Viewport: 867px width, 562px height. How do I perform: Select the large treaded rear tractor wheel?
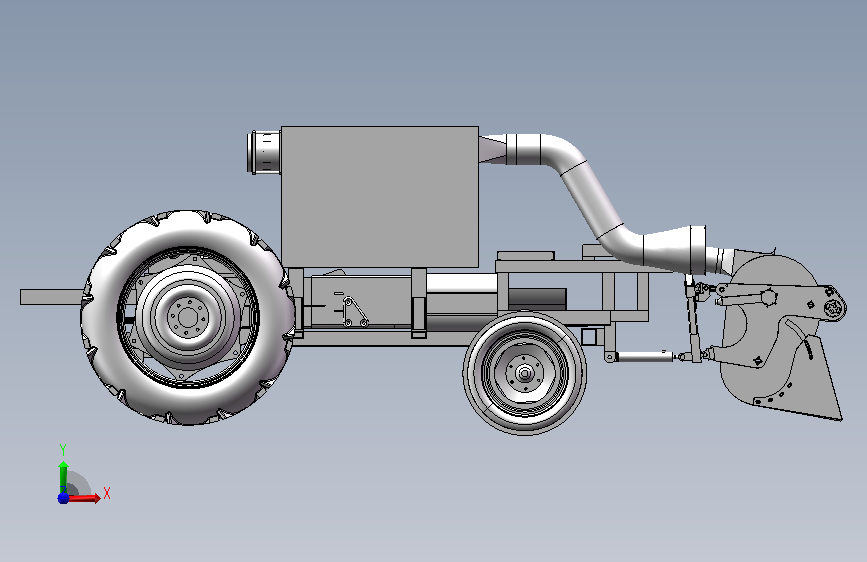(188, 317)
